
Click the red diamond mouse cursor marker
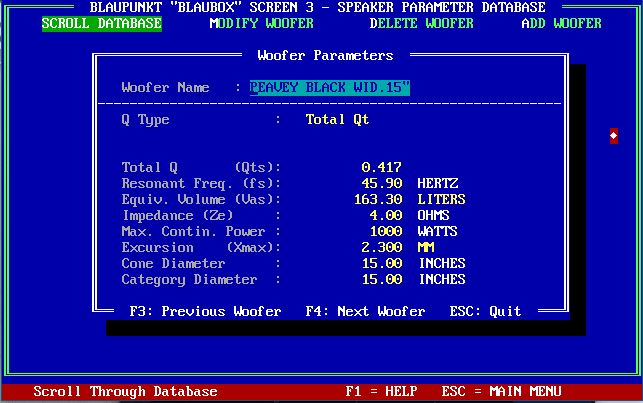click(614, 136)
